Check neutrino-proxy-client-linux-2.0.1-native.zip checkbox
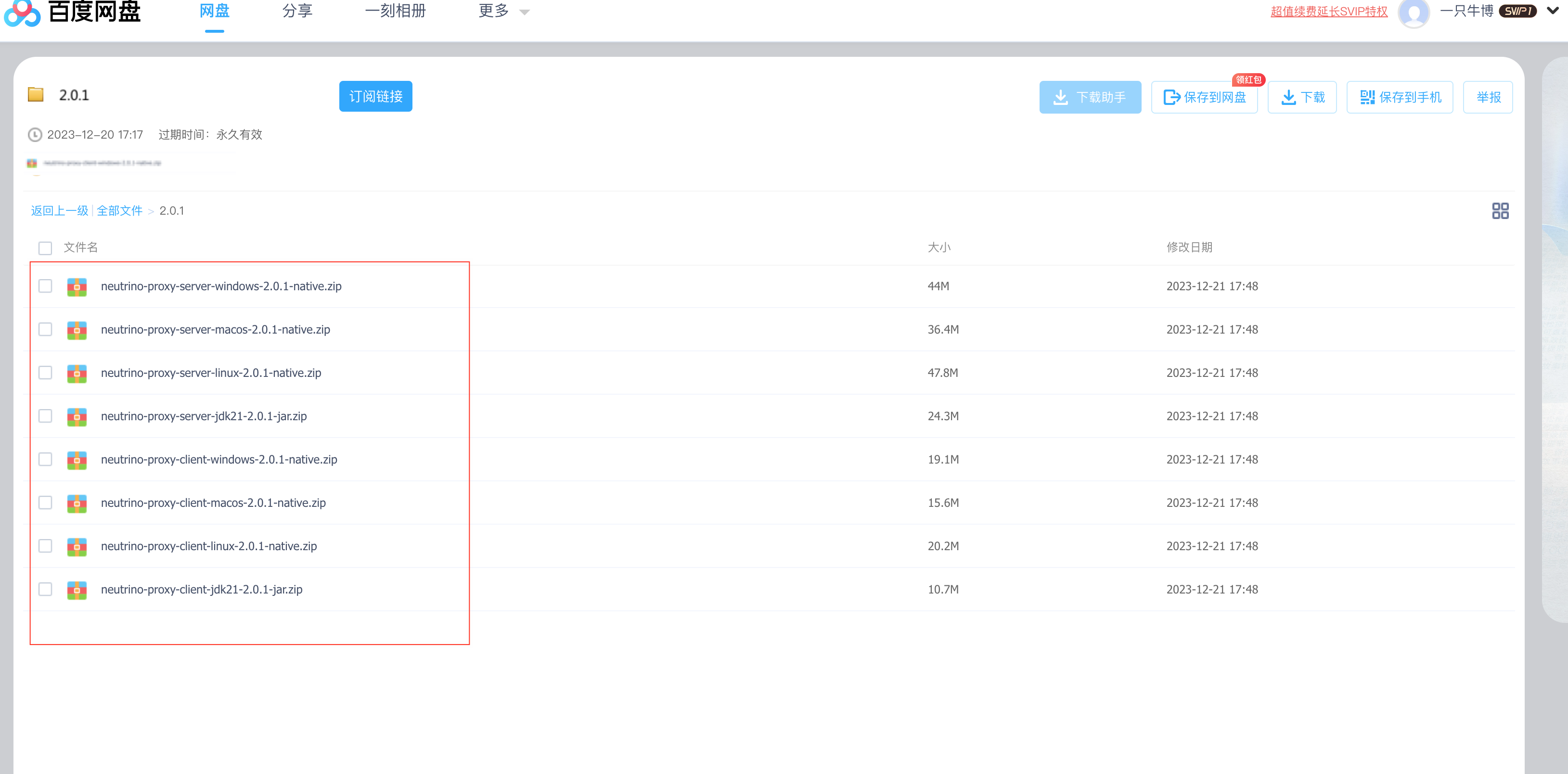1568x774 pixels. pos(45,545)
